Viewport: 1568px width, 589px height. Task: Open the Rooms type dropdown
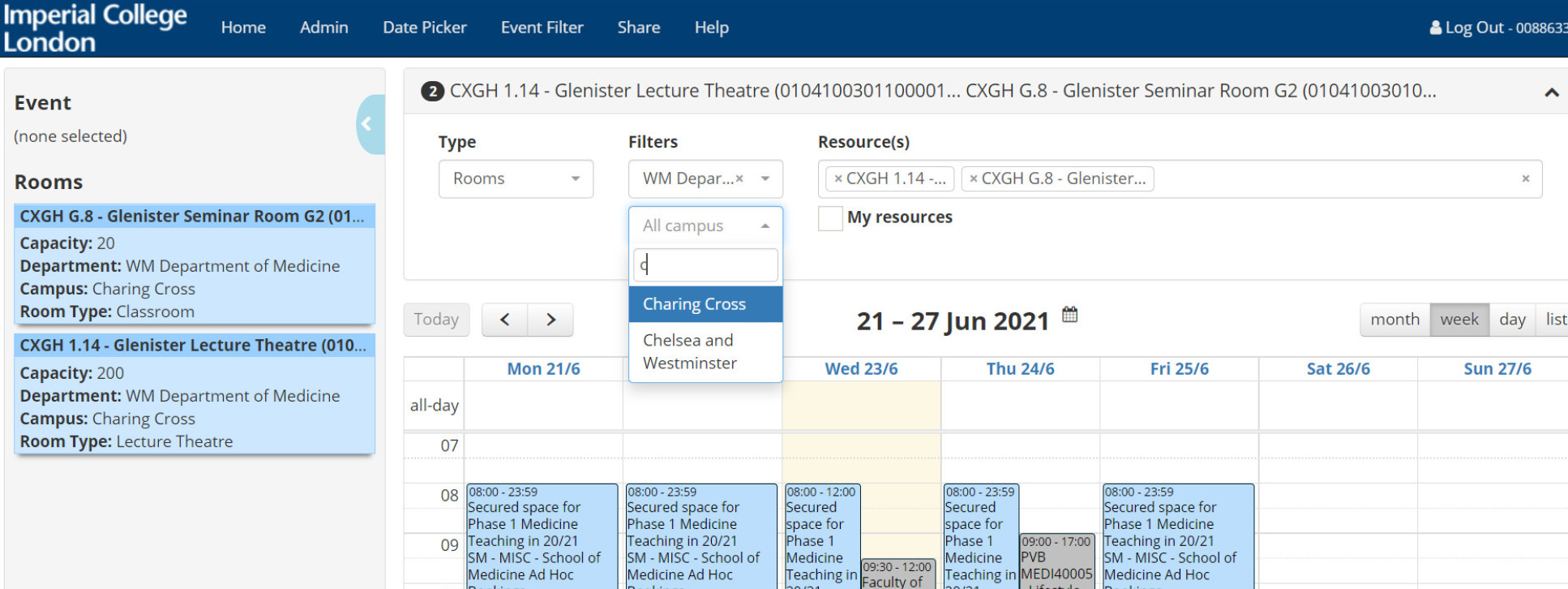tap(516, 178)
